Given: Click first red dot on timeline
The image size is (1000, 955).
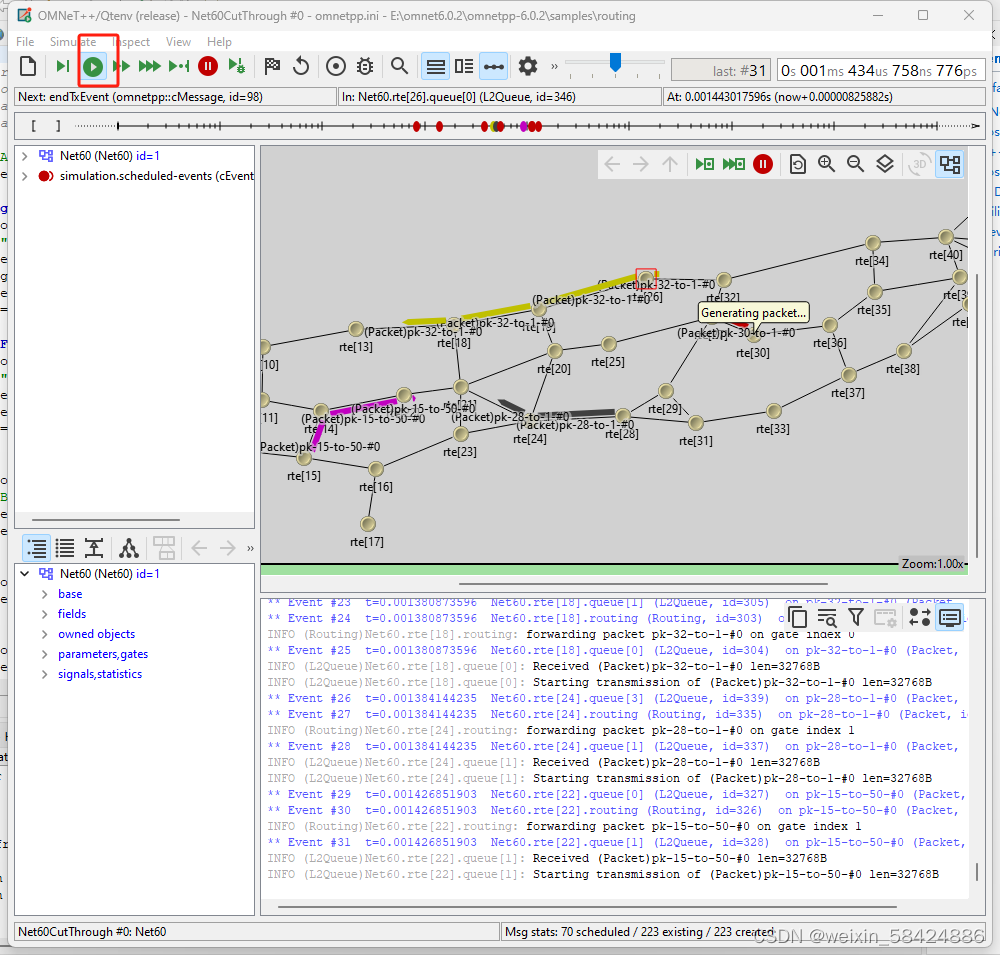Looking at the screenshot, I should [x=417, y=126].
